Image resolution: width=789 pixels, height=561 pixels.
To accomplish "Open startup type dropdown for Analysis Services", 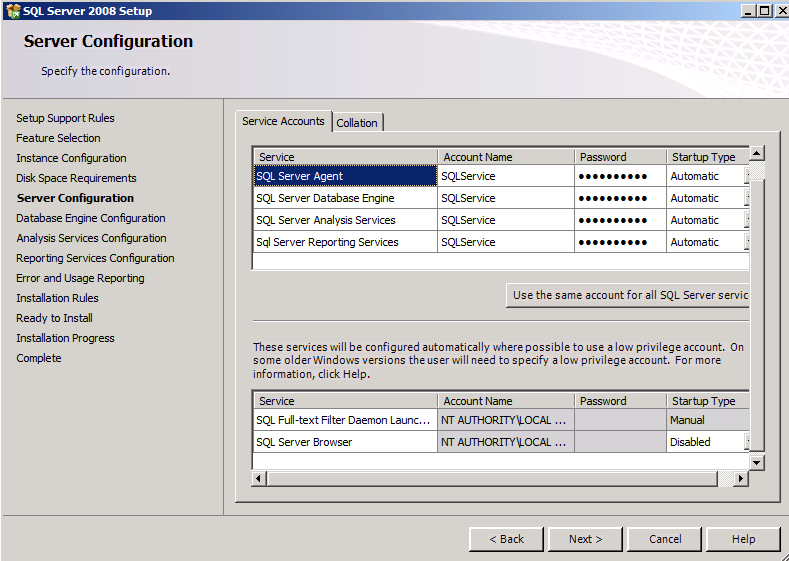I will 747,220.
